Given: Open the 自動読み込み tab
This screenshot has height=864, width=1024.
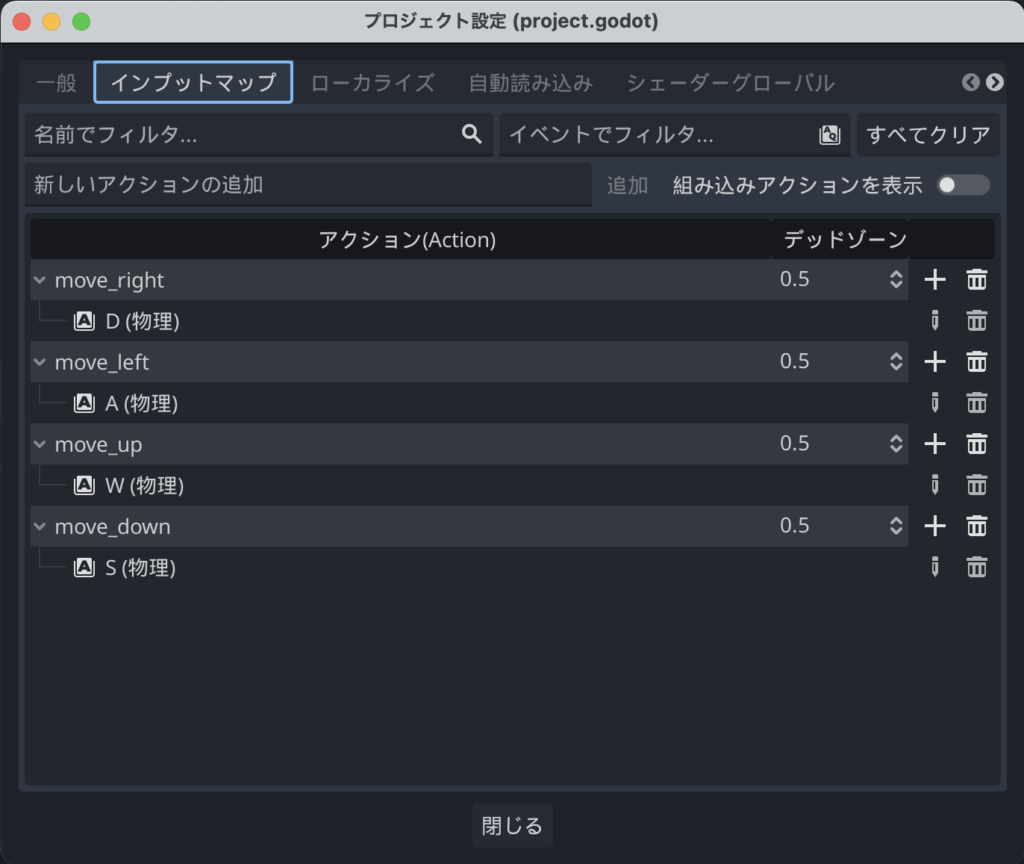Looking at the screenshot, I should 531,82.
